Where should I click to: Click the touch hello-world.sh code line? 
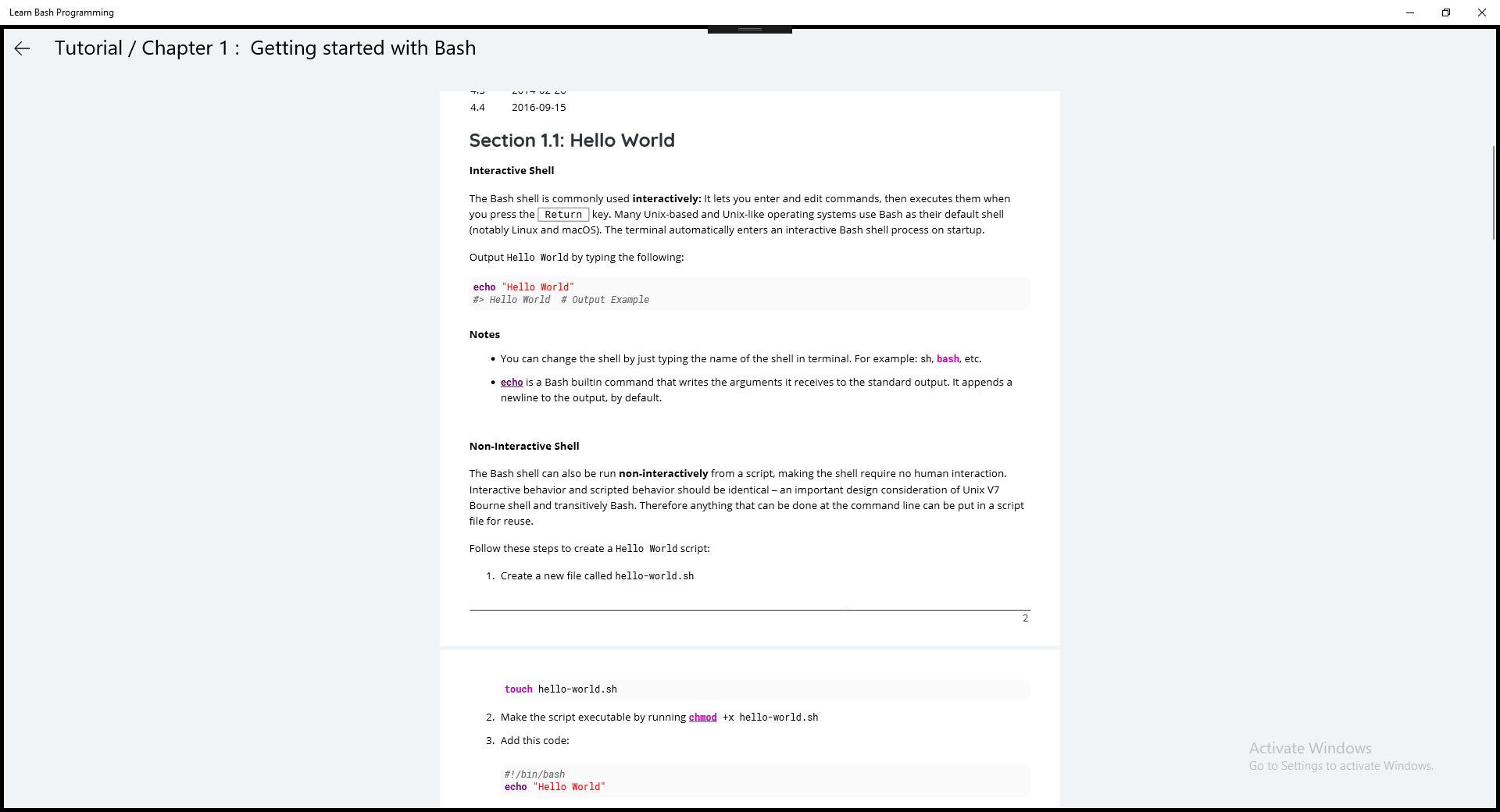tap(561, 689)
